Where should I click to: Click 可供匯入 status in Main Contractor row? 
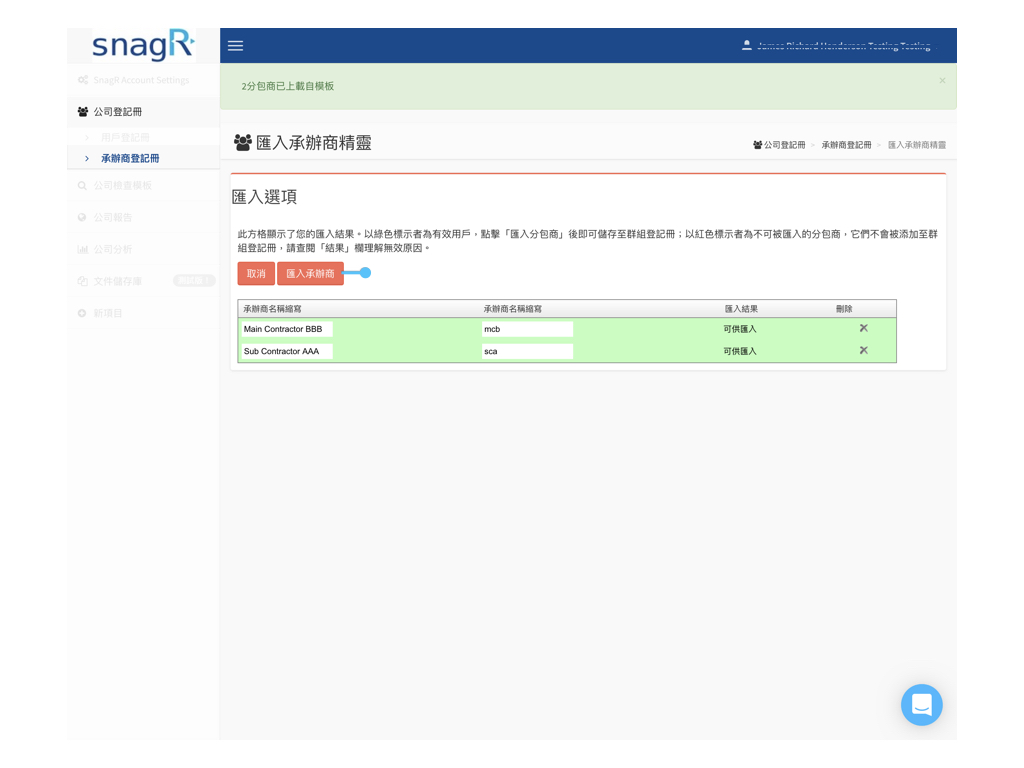tap(740, 329)
